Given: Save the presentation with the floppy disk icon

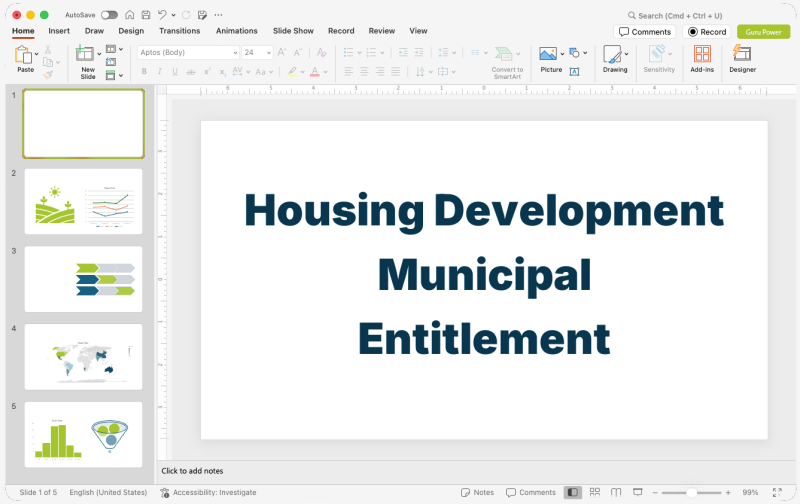Looking at the screenshot, I should 146,15.
